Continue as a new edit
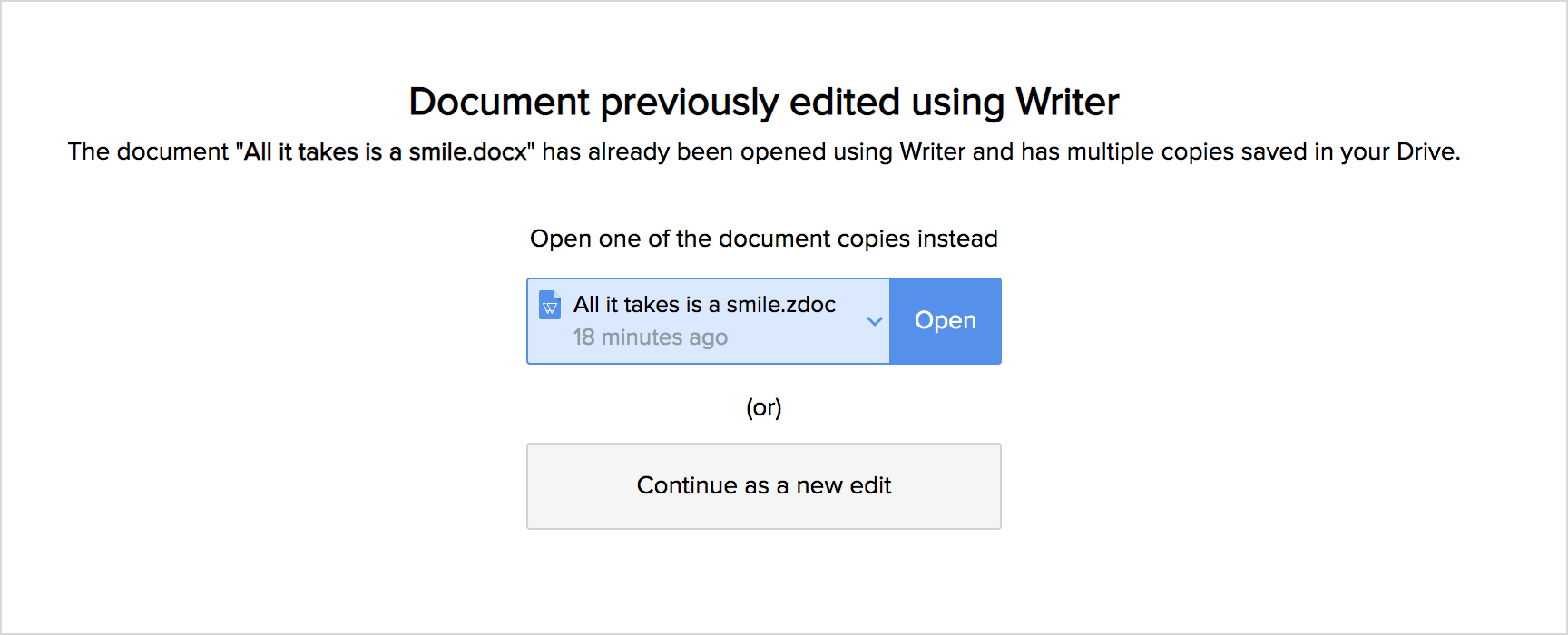 coord(764,486)
